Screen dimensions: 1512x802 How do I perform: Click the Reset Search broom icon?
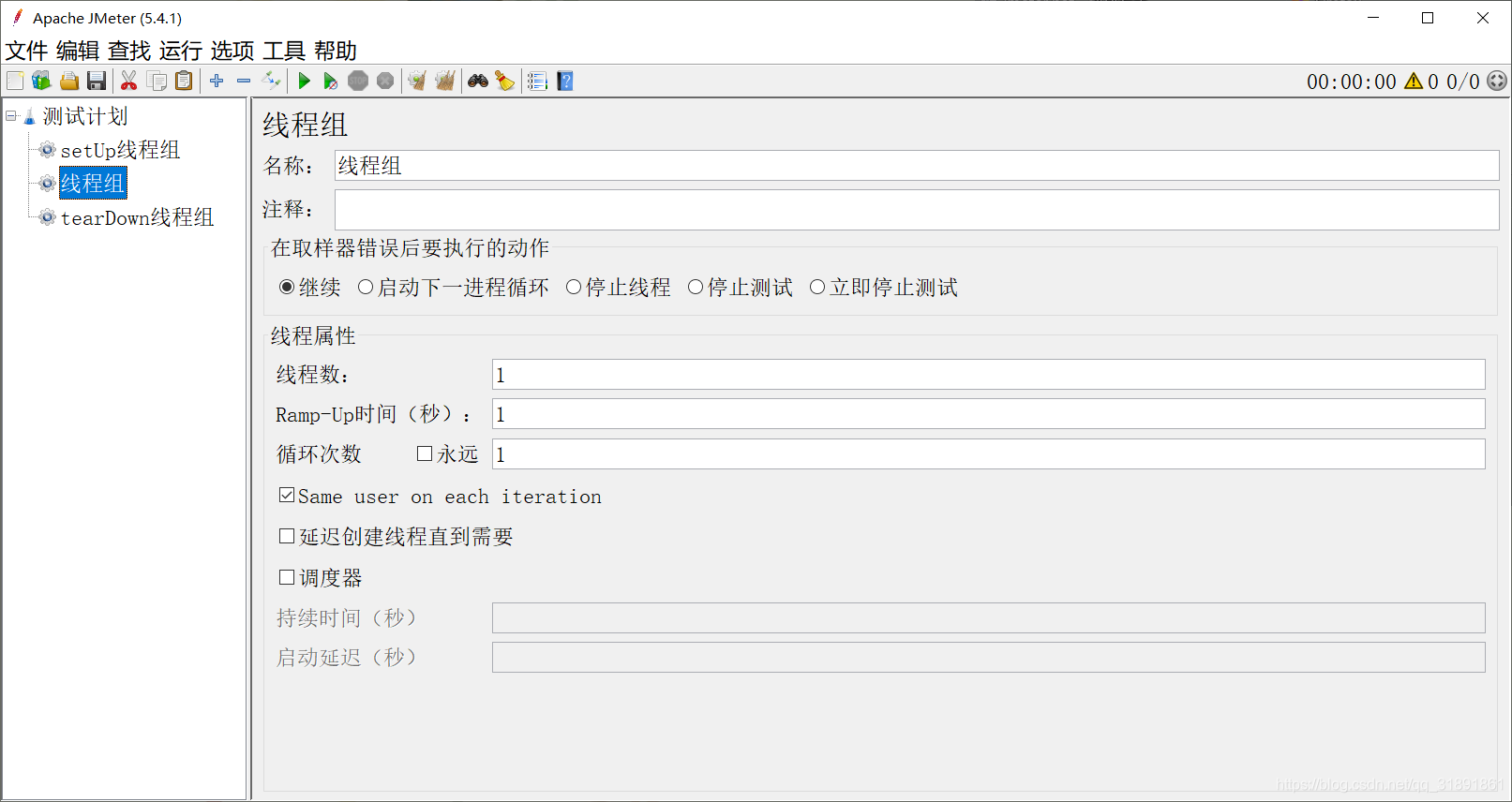pos(505,82)
